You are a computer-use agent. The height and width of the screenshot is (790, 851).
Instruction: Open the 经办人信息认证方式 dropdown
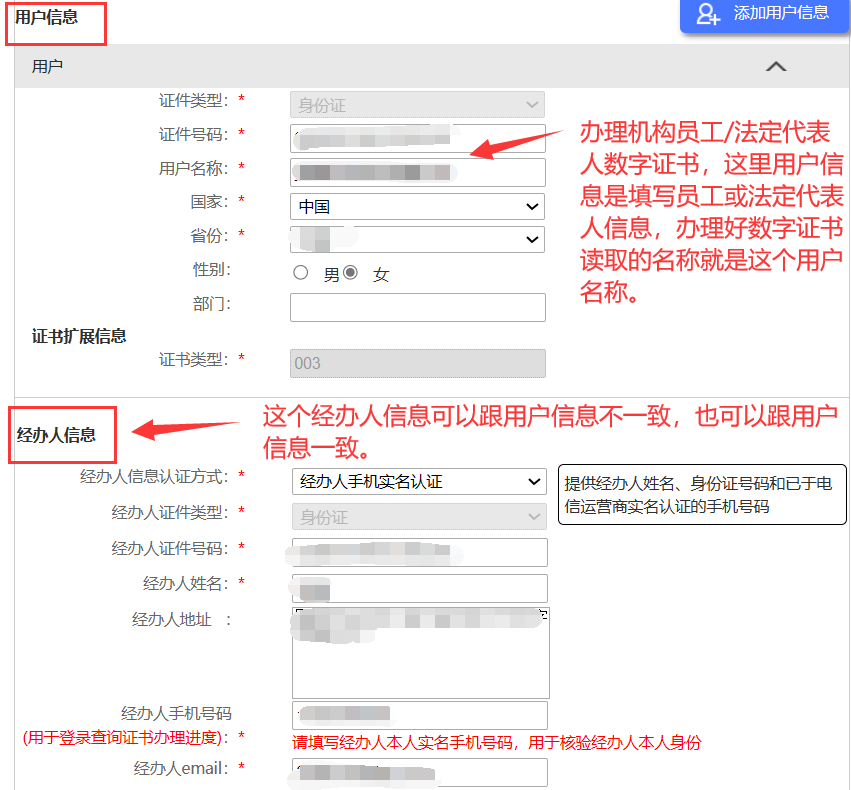[x=419, y=482]
